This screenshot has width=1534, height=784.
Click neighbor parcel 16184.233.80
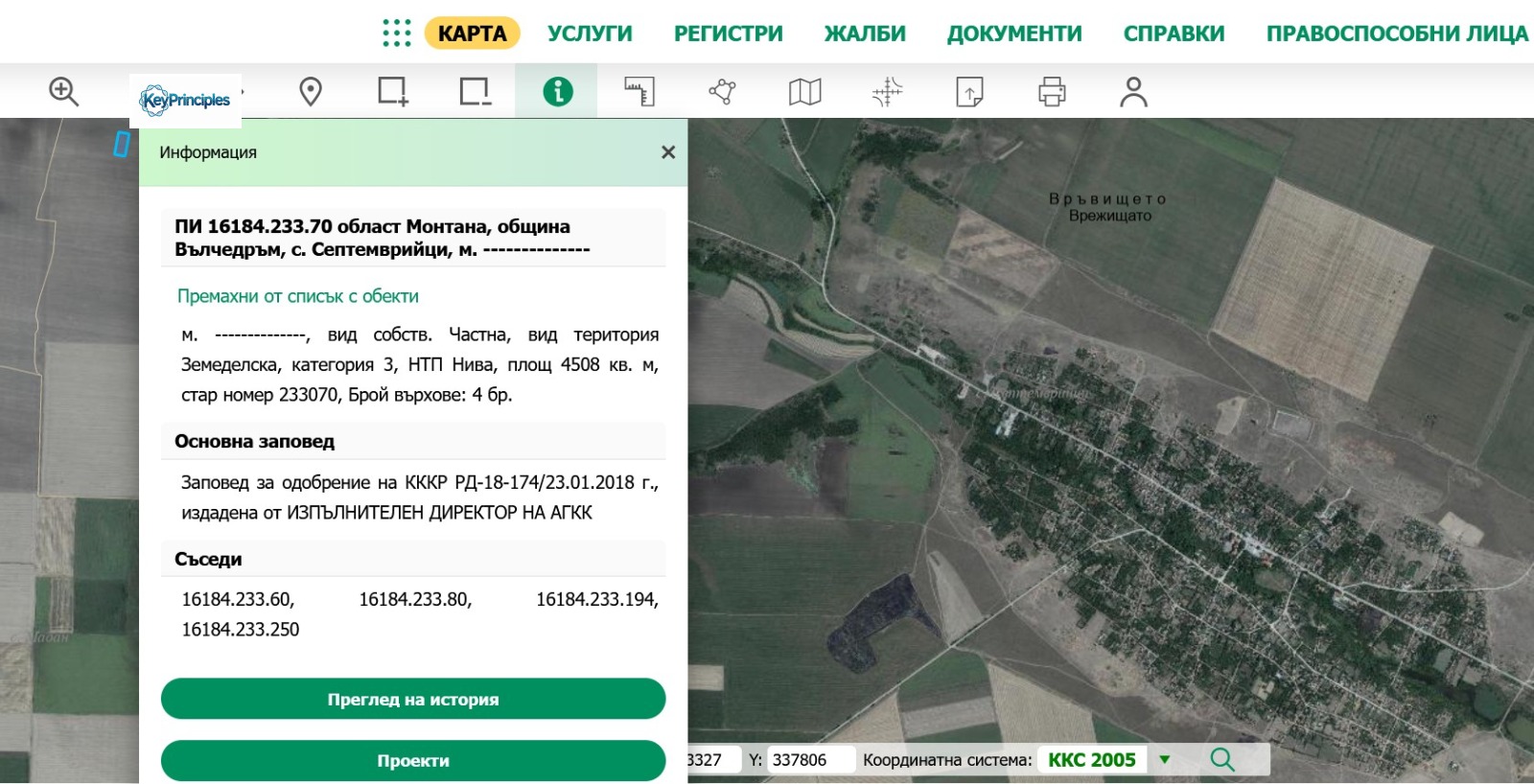[x=415, y=599]
